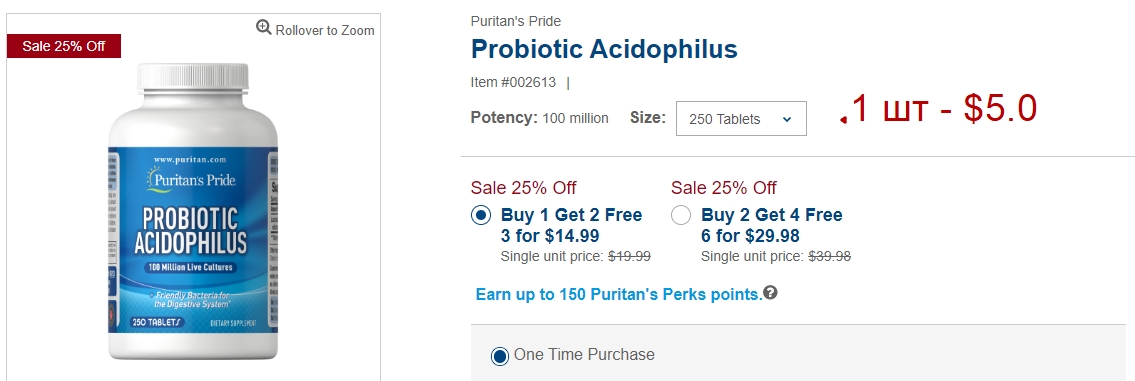Click the Item #002613 number
The width and height of the screenshot is (1135, 381).
point(513,83)
